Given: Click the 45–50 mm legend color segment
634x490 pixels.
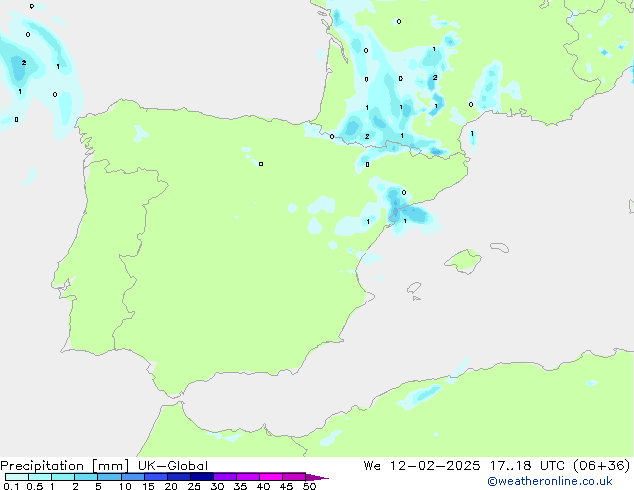Looking at the screenshot, I should click(x=294, y=477).
